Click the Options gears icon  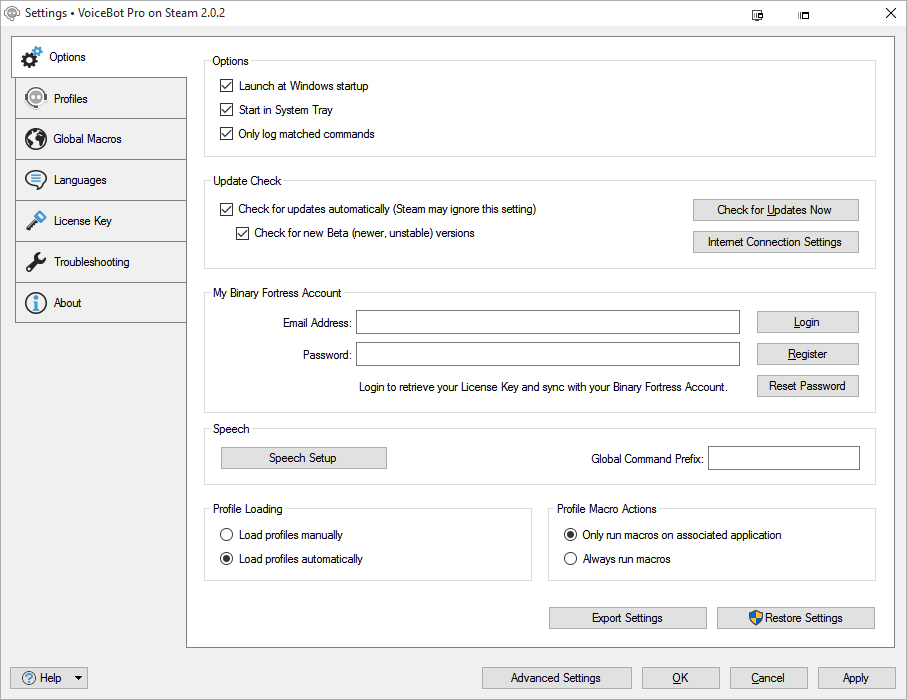(32, 57)
